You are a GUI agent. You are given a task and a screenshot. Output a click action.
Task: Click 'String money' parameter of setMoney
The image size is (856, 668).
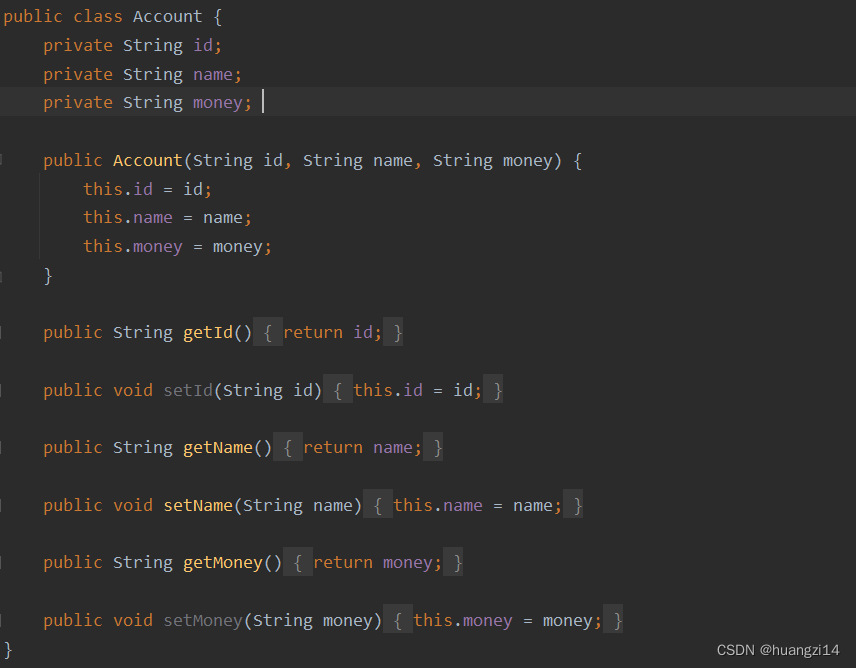(313, 621)
